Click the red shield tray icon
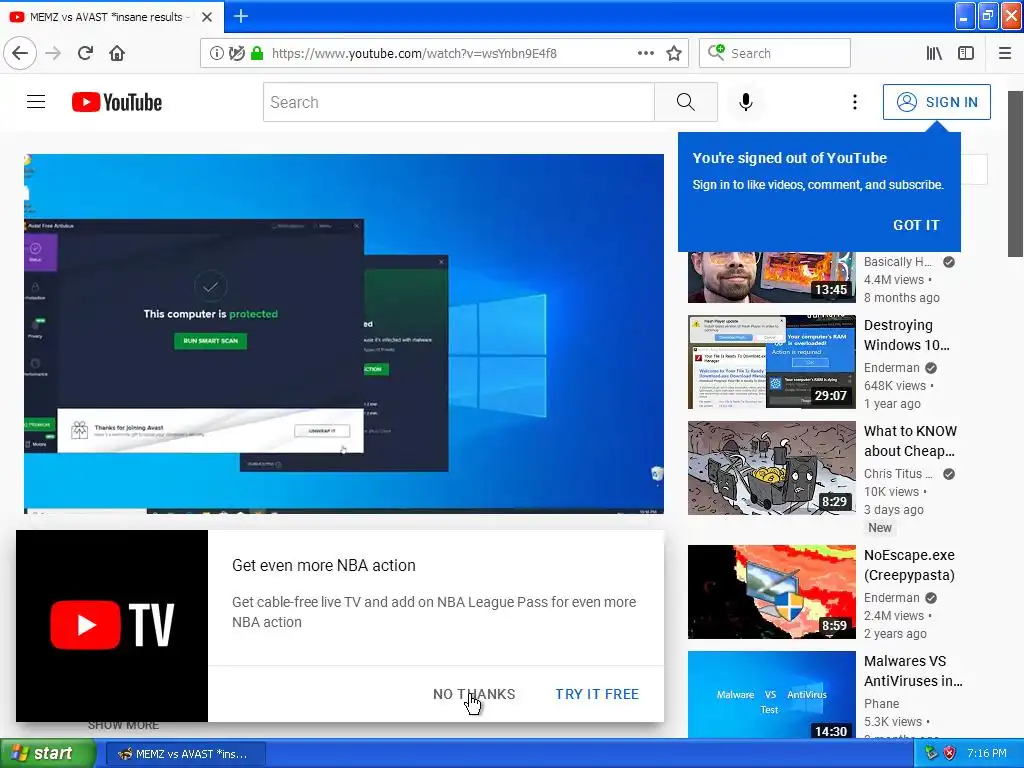1024x768 pixels. [950, 754]
